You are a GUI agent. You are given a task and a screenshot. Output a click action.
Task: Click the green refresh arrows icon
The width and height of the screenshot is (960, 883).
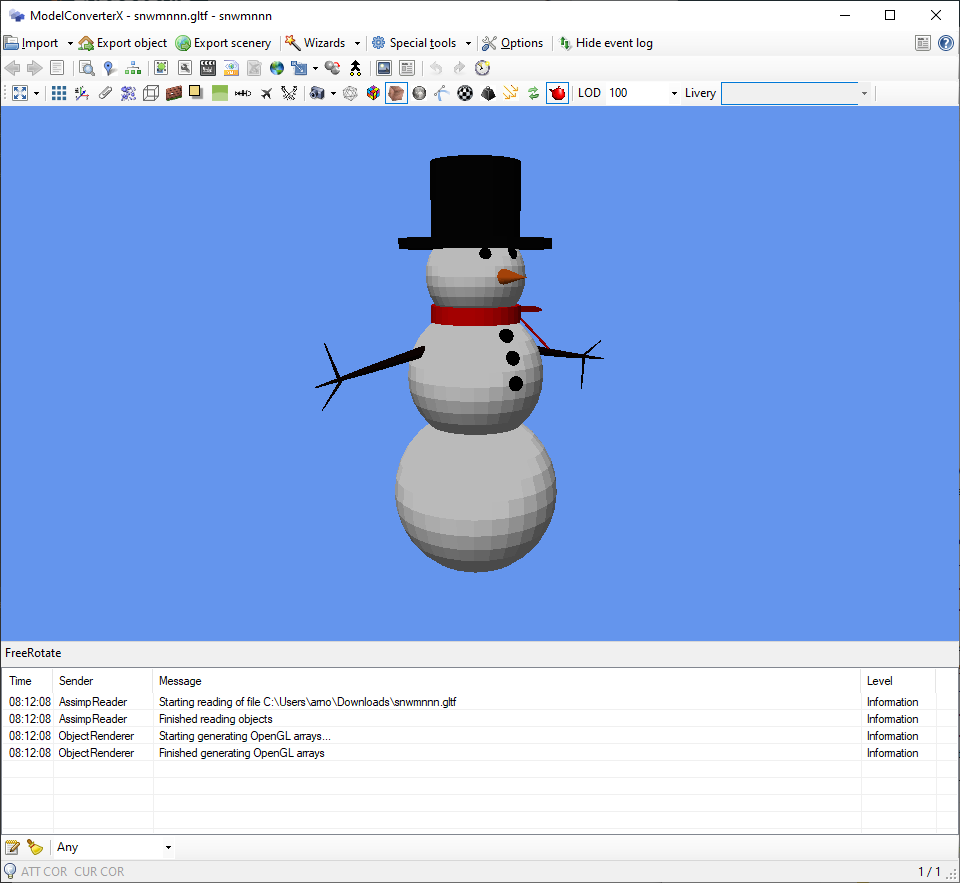coord(534,93)
